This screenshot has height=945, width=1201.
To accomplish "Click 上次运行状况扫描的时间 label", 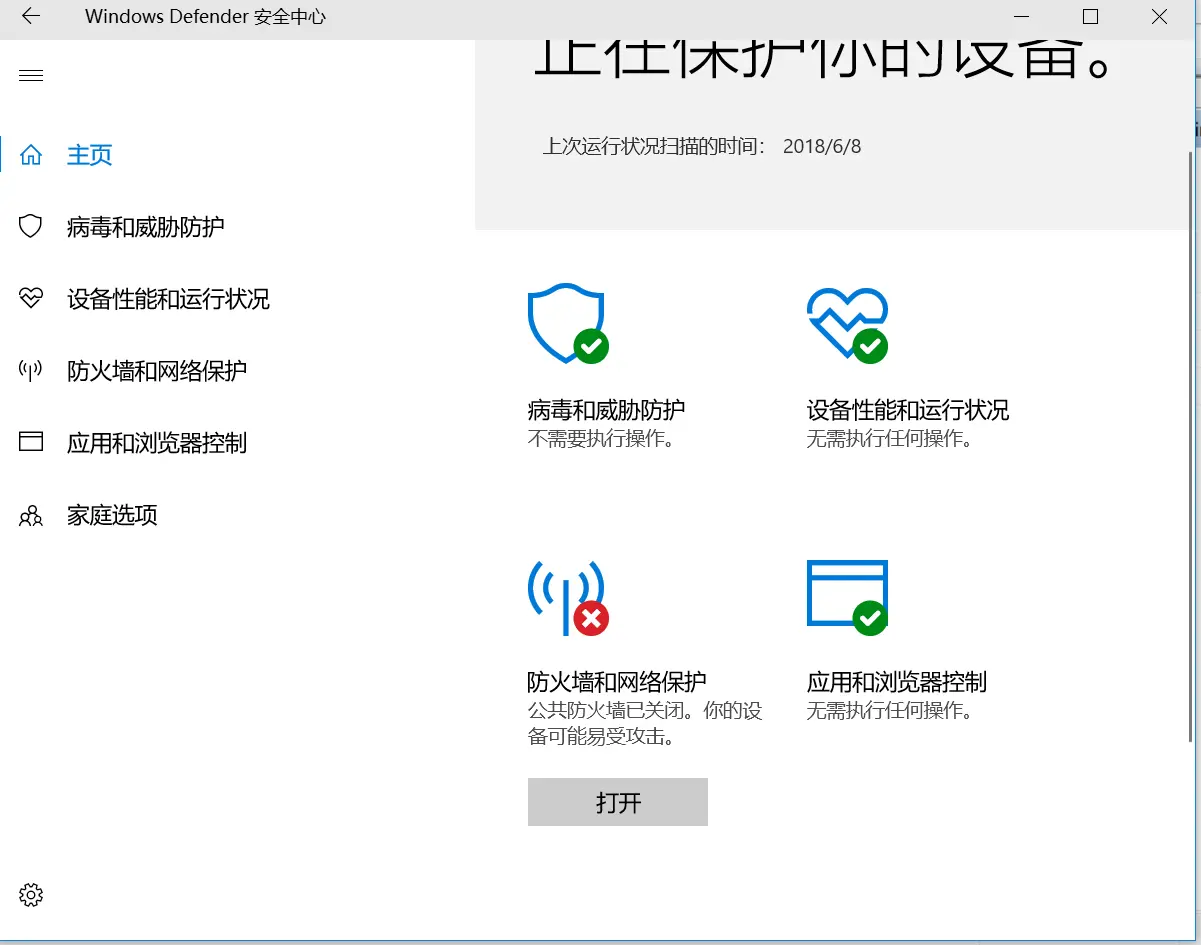I will coord(654,147).
